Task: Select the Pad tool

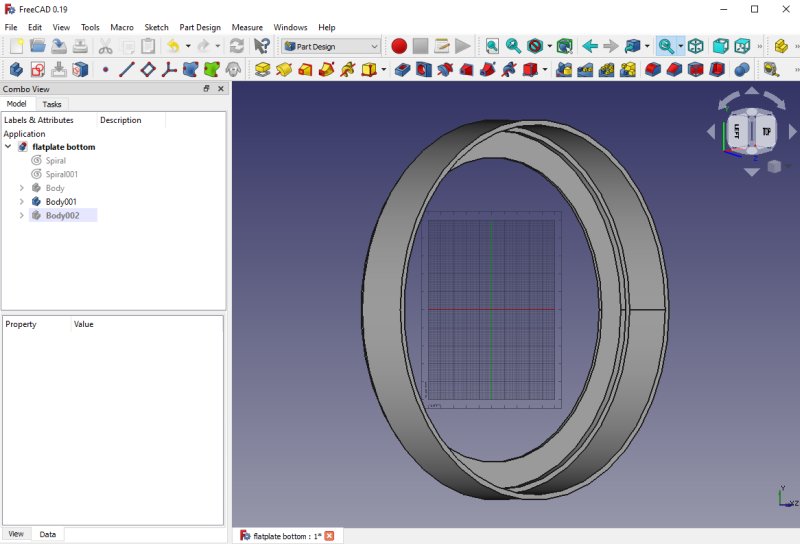Action: 262,69
